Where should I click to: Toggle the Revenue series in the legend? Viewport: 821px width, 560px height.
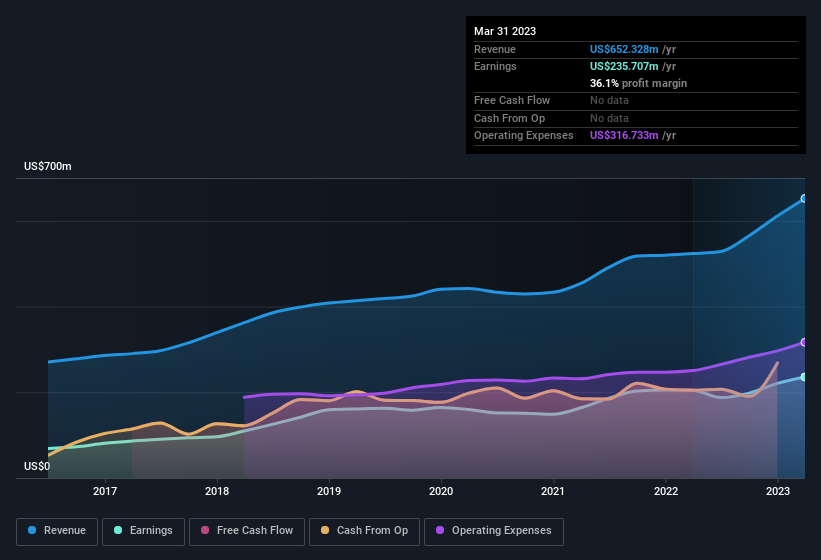[57, 531]
